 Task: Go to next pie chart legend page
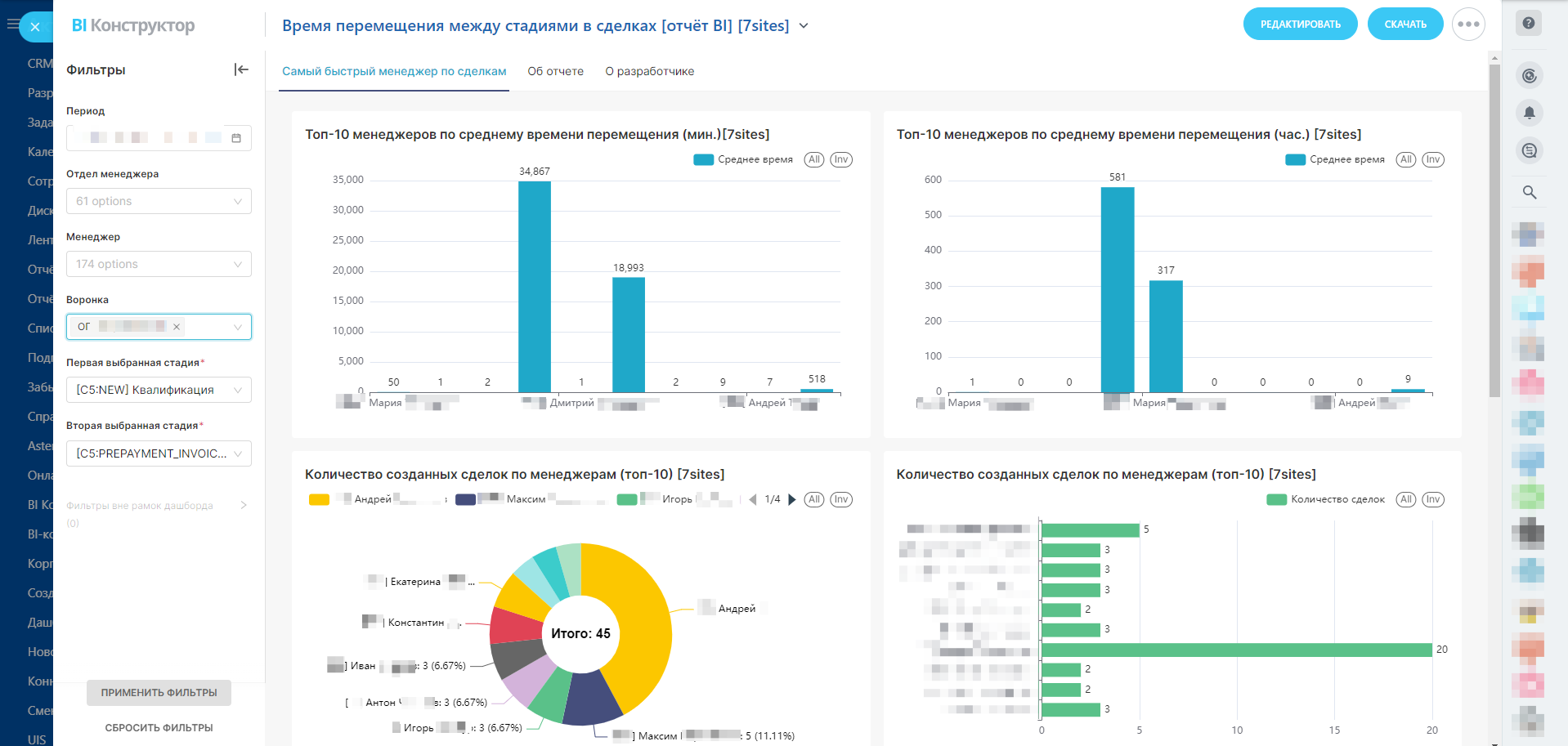791,499
